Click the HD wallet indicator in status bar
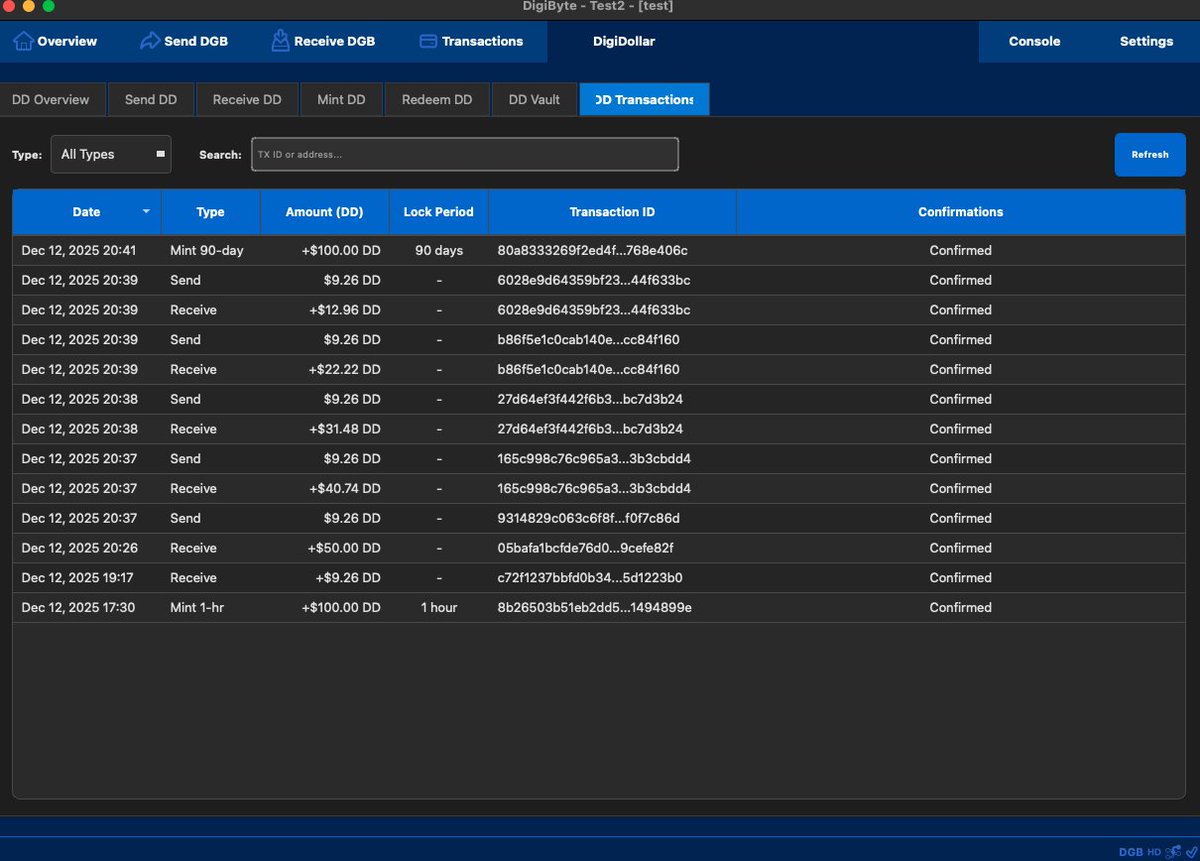The image size is (1200, 861). coord(1154,852)
